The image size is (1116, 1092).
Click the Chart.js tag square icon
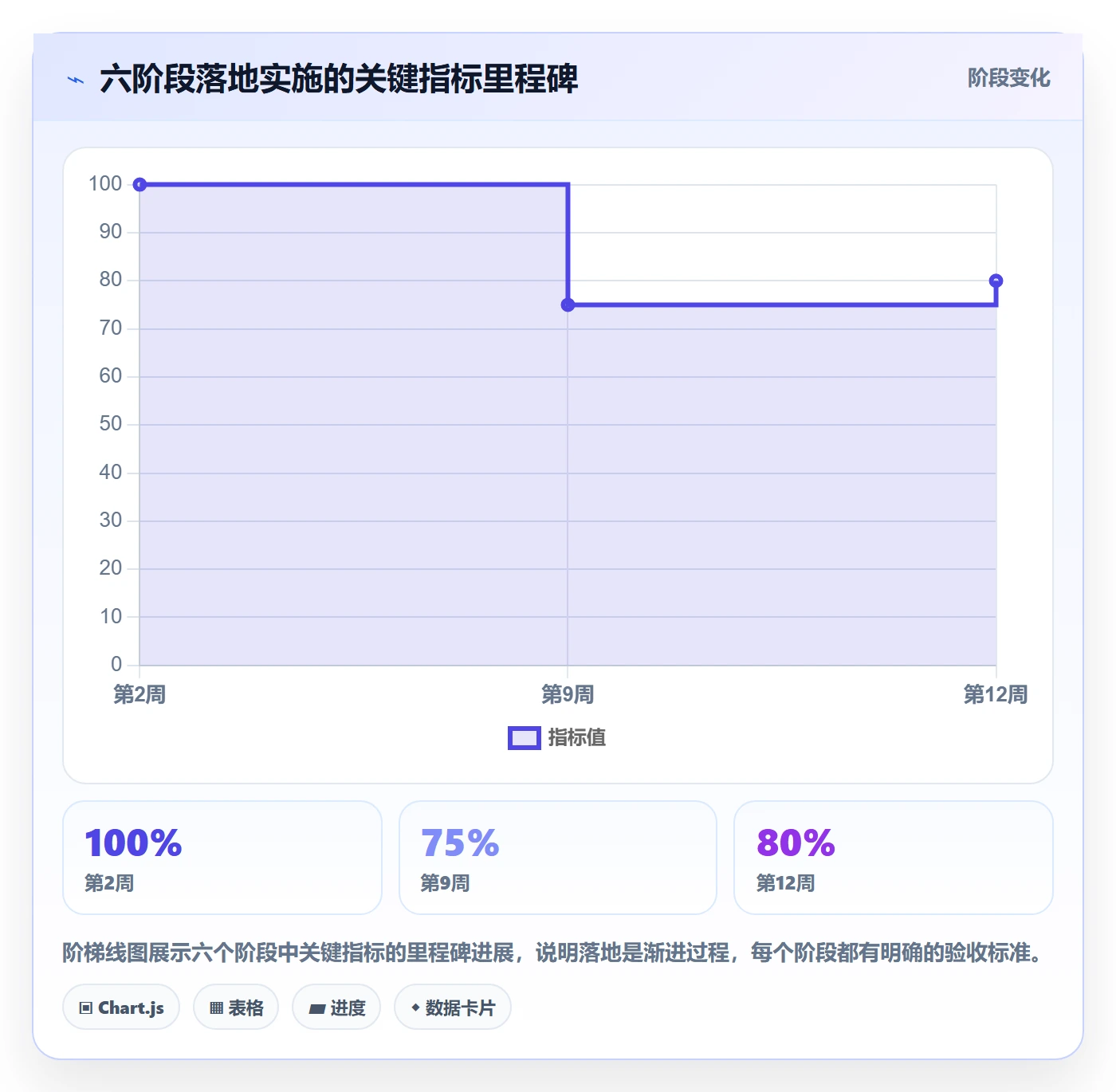pos(86,1008)
